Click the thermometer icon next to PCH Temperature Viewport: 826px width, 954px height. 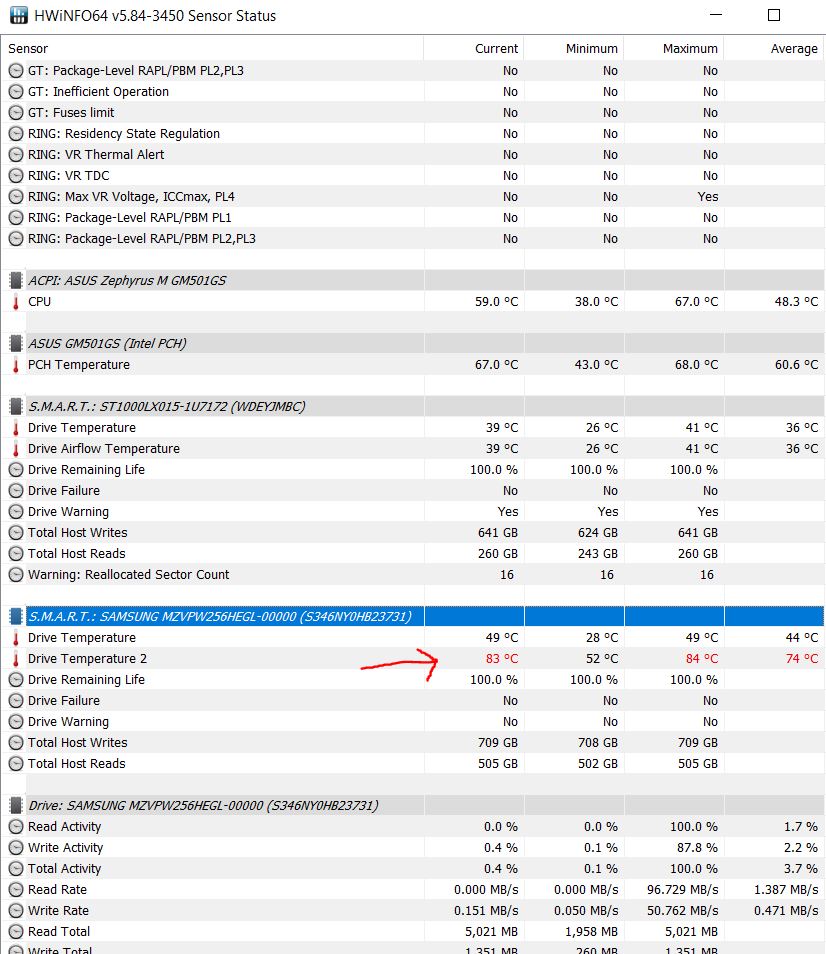point(16,365)
